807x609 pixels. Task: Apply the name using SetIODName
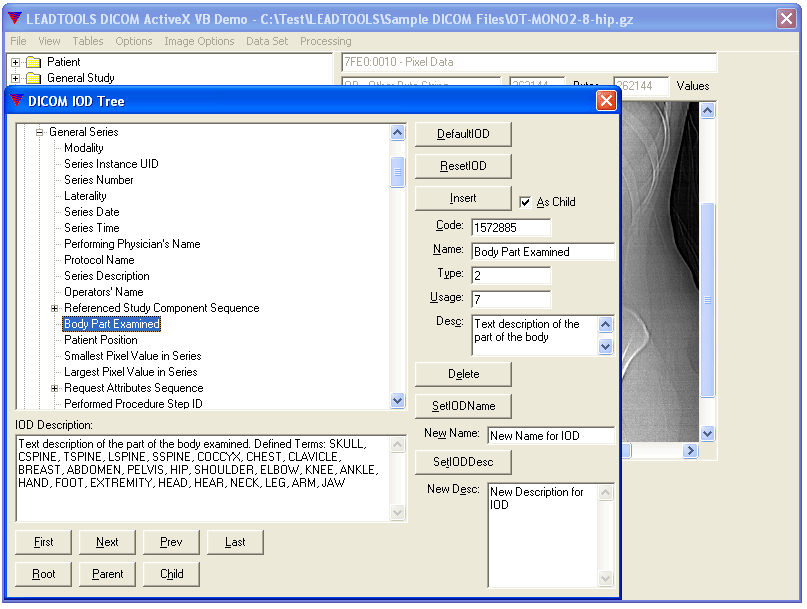(x=462, y=407)
